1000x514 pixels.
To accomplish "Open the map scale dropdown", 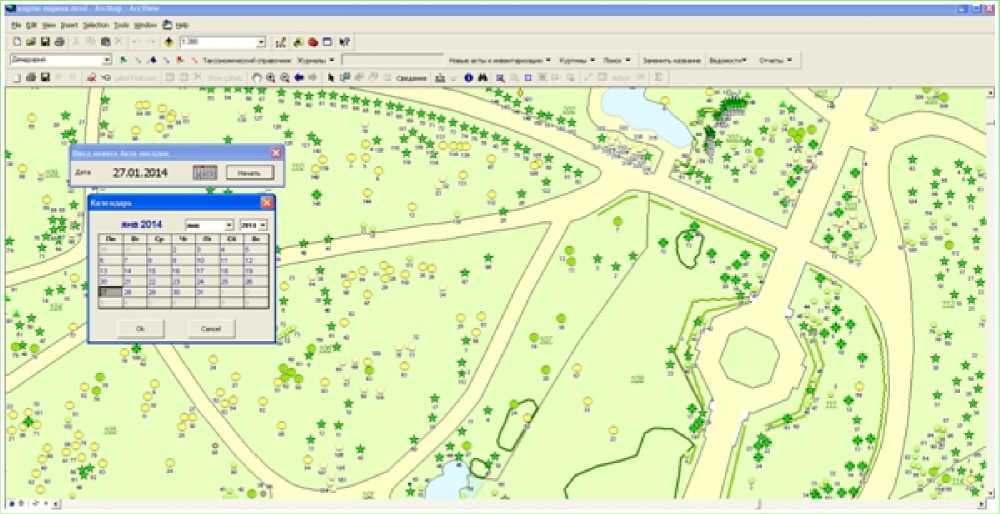I will point(260,43).
